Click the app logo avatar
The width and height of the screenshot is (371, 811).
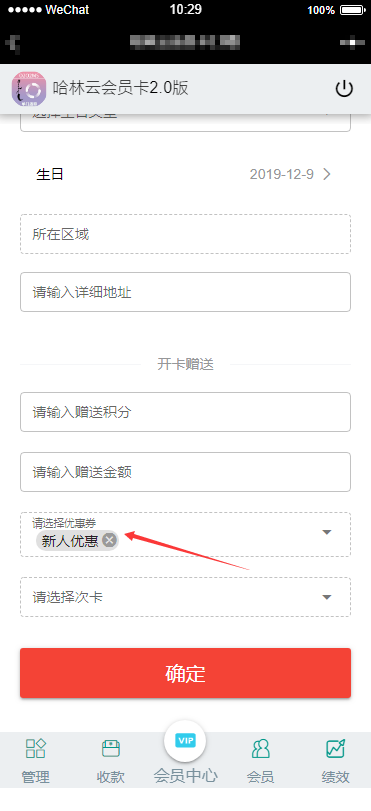29,89
